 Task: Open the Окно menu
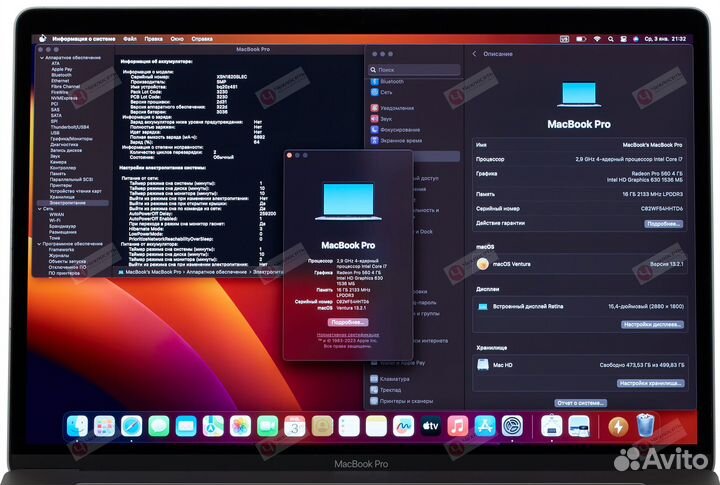[177, 39]
